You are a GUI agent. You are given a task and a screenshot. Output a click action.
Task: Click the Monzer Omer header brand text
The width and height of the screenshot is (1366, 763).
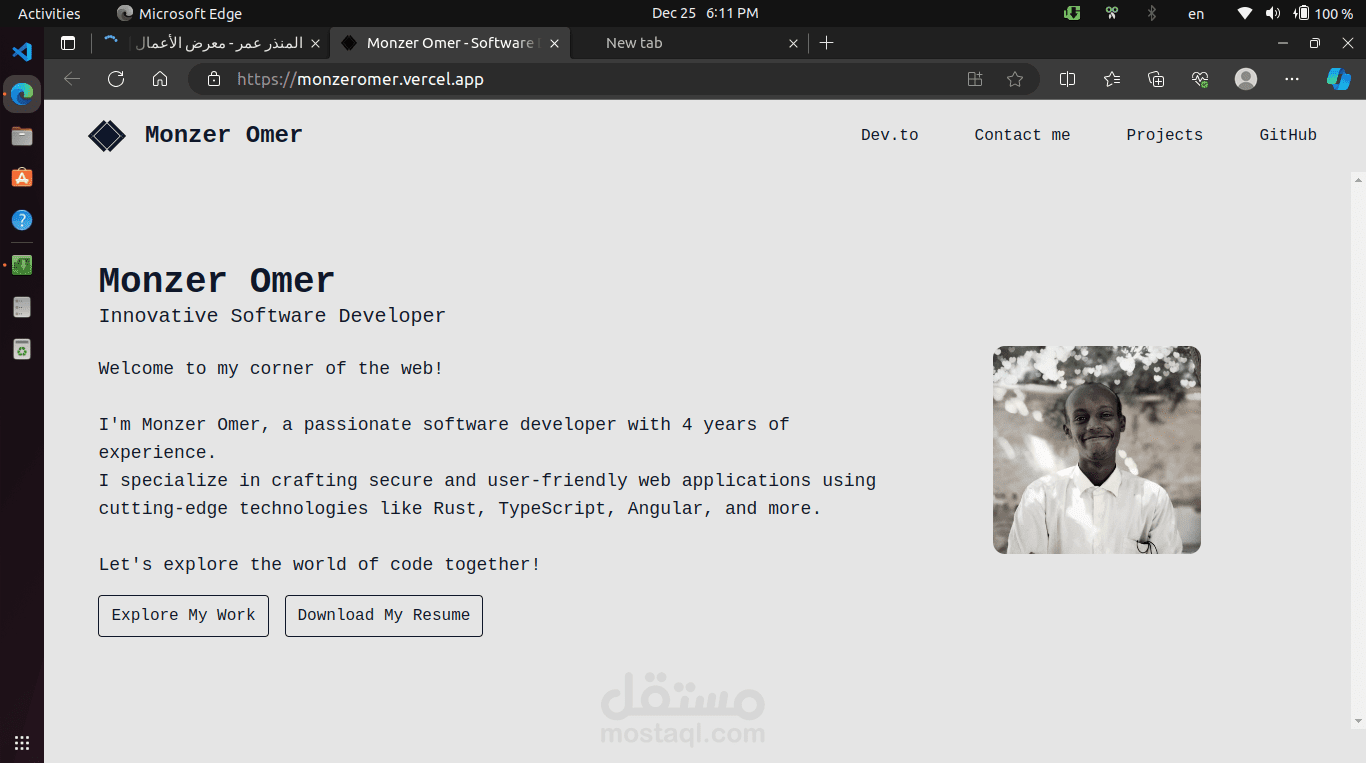(223, 135)
